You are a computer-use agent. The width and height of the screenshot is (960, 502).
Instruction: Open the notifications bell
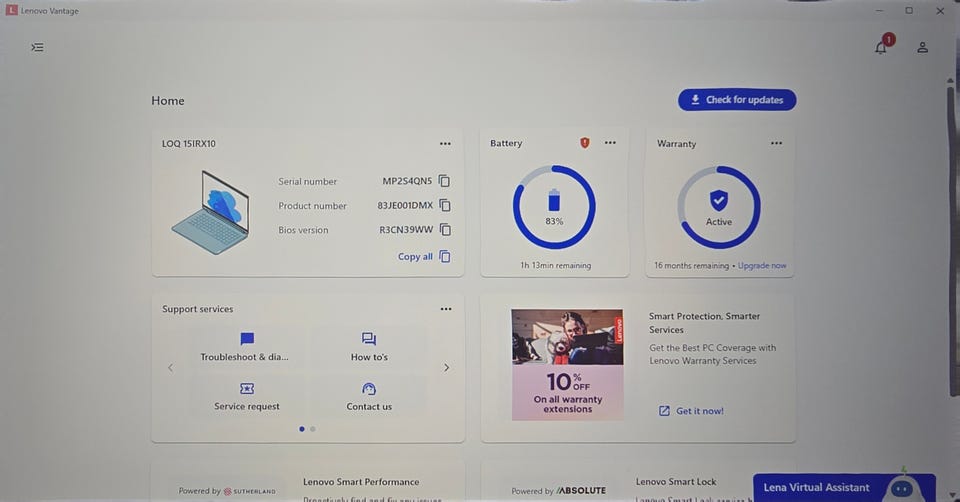click(881, 47)
